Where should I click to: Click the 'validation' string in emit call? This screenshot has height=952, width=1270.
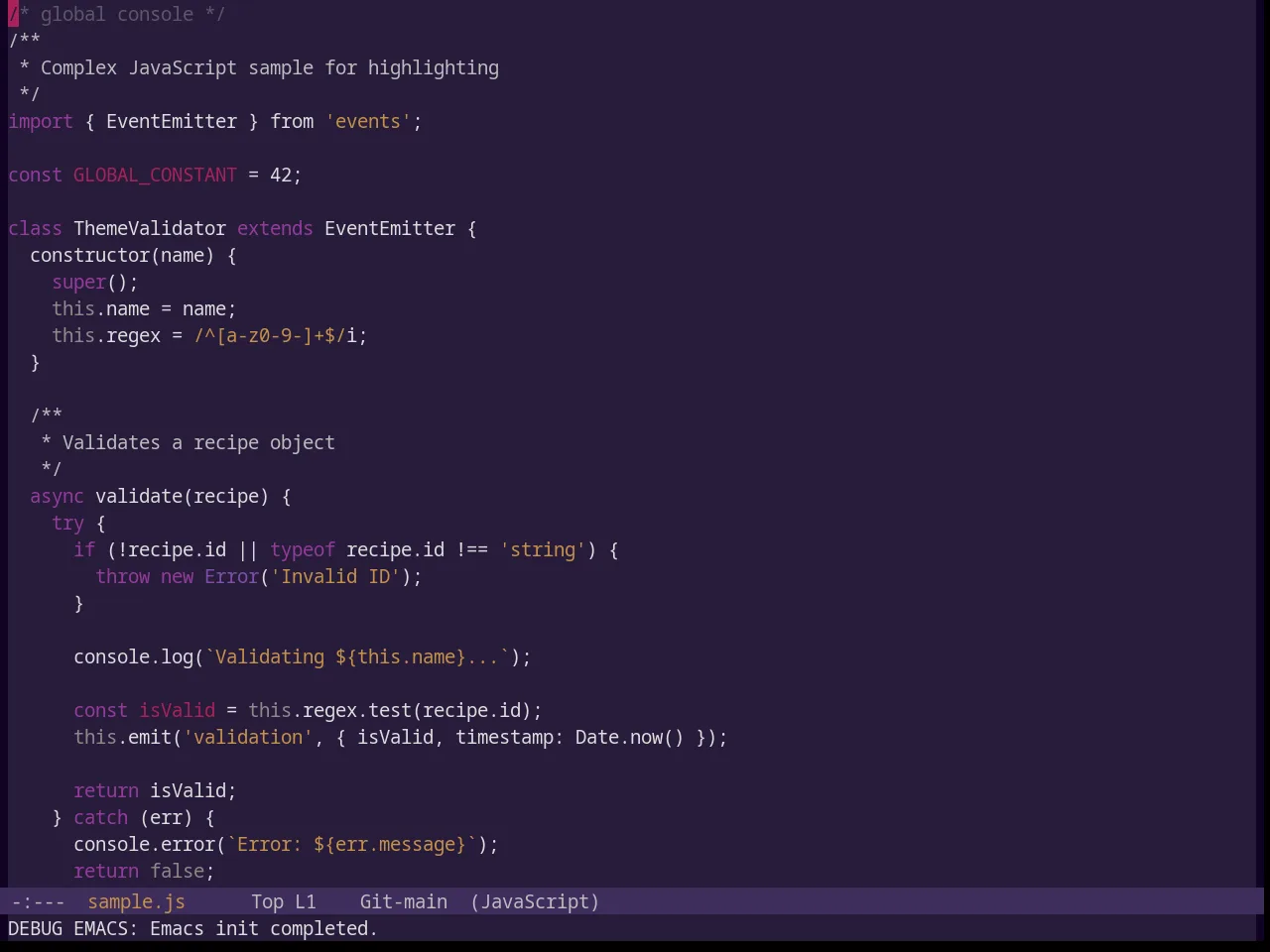pyautogui.click(x=248, y=738)
